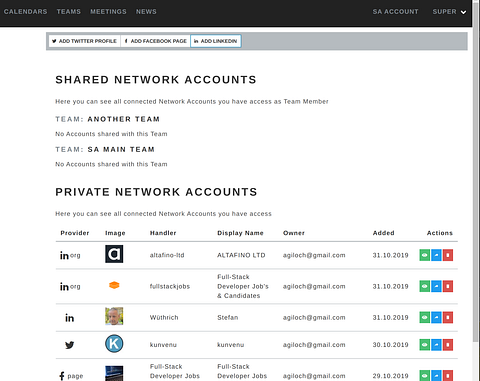The image size is (480, 381).
Task: Click the blue share icon for altafino-ltd
Action: (436, 255)
